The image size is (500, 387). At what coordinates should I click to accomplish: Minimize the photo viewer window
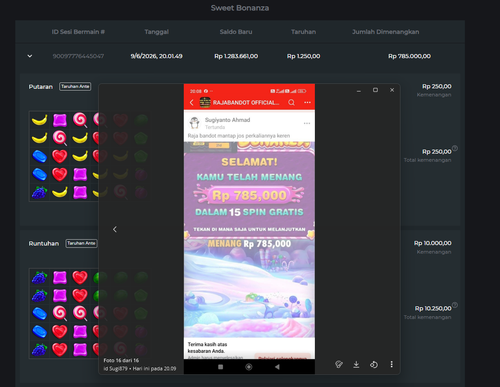coord(359,90)
